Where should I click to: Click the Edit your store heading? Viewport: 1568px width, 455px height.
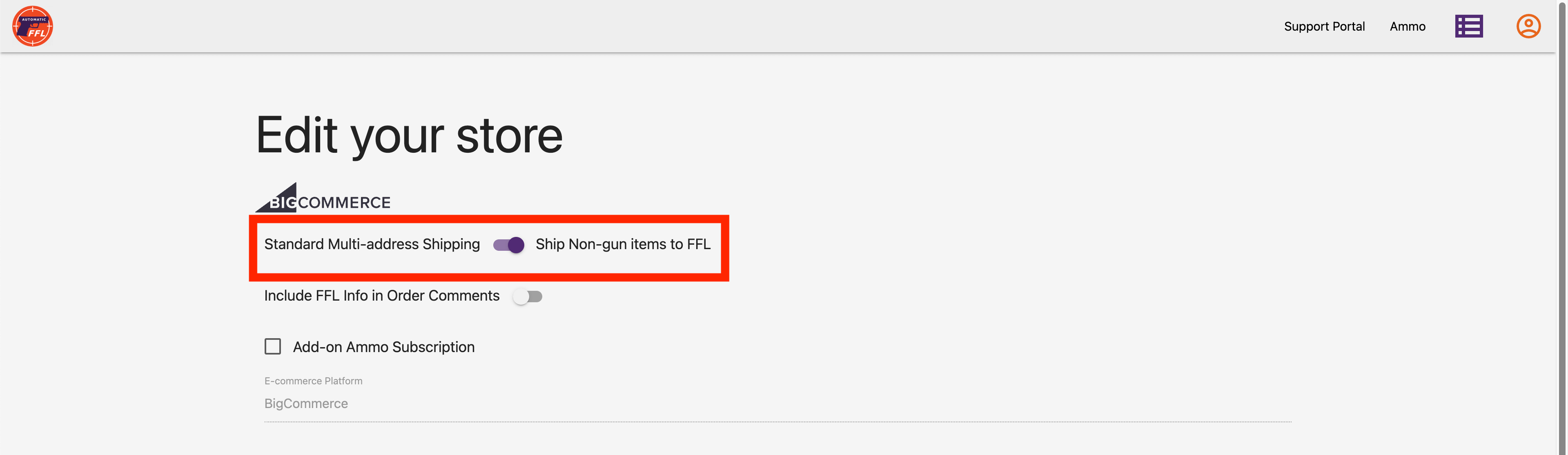tap(409, 135)
